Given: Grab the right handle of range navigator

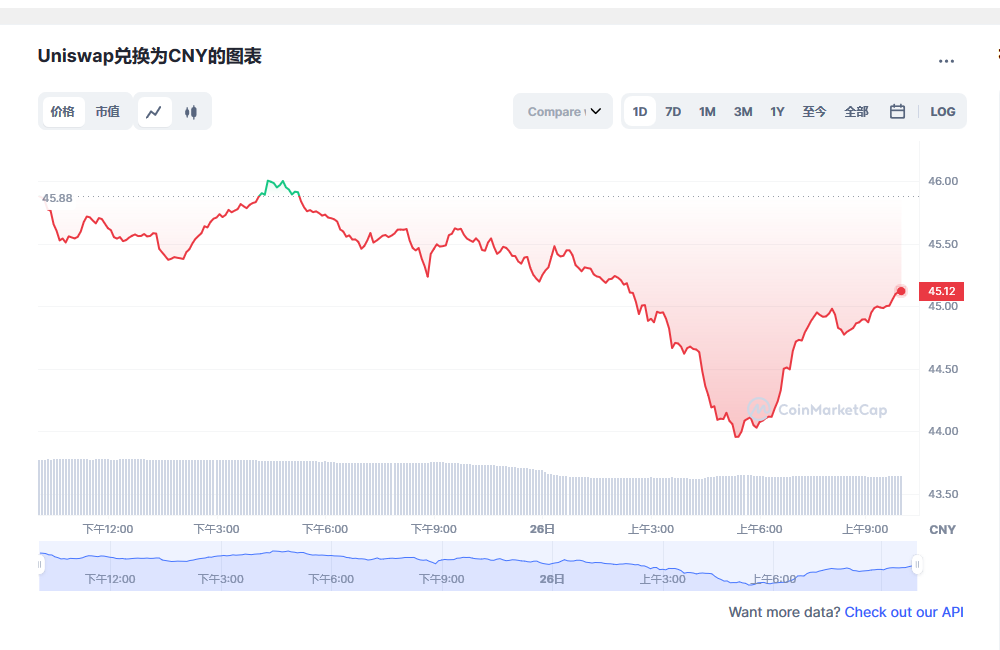Looking at the screenshot, I should point(917,565).
